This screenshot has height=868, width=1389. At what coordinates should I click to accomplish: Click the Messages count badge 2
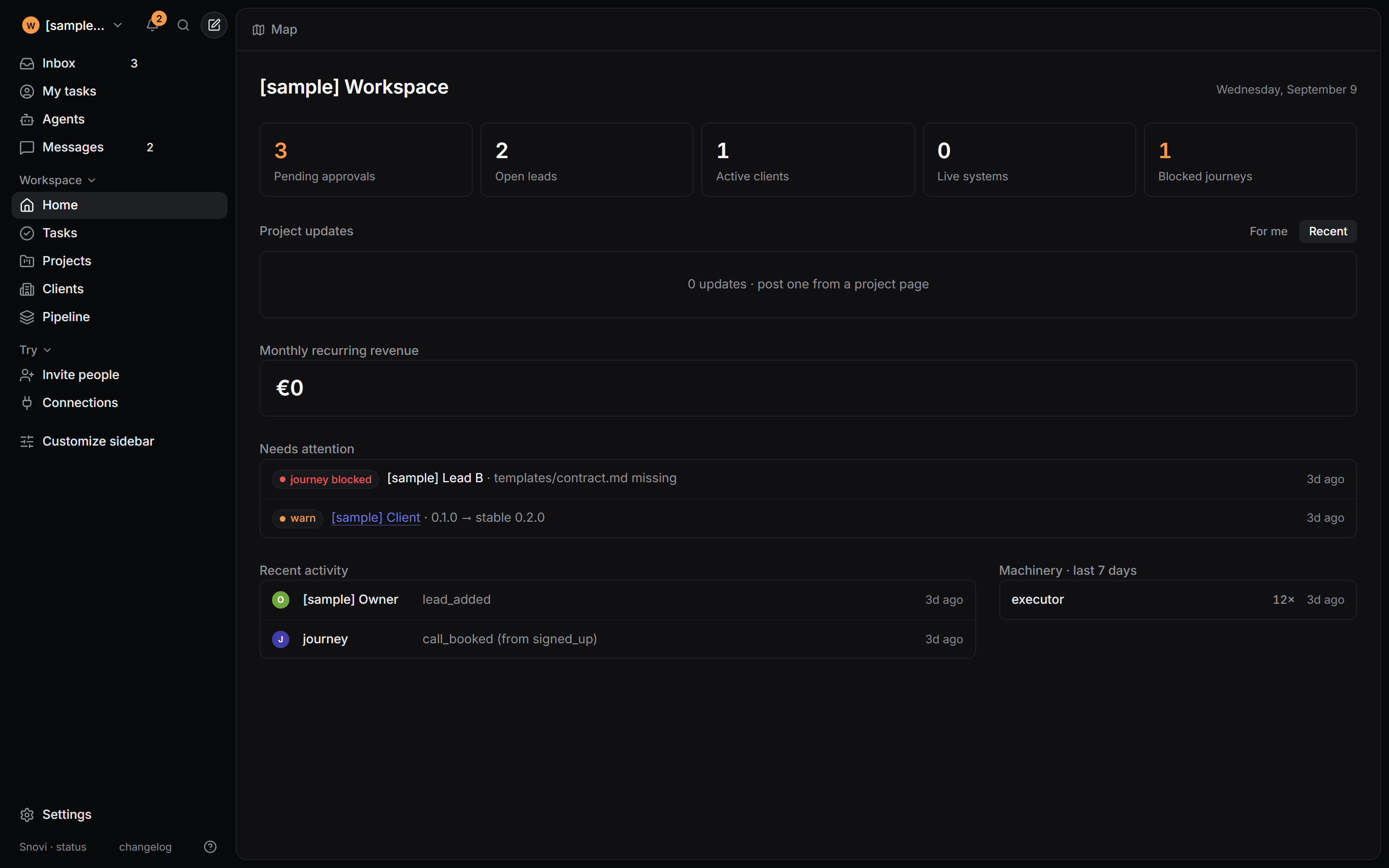click(150, 148)
